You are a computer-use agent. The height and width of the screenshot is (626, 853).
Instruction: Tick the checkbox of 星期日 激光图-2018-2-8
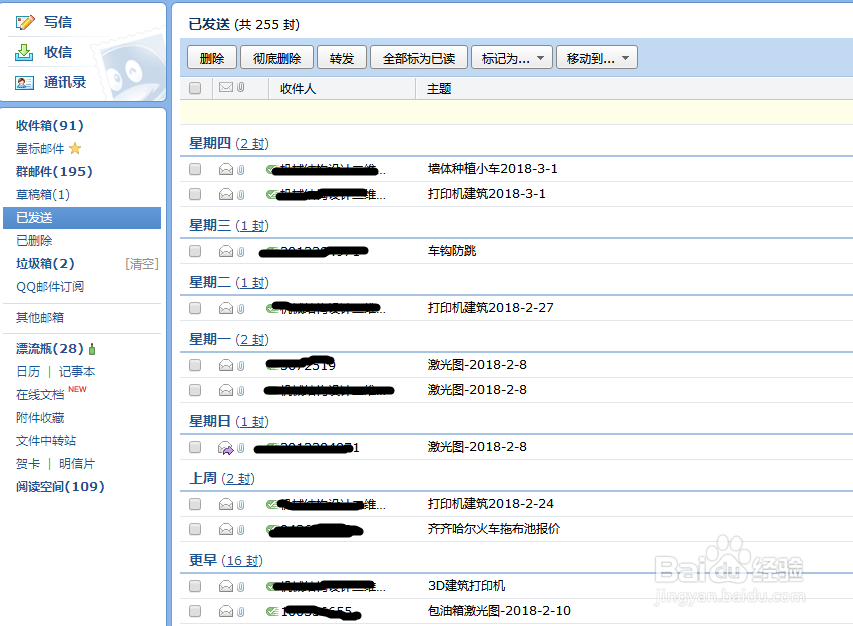[x=195, y=447]
